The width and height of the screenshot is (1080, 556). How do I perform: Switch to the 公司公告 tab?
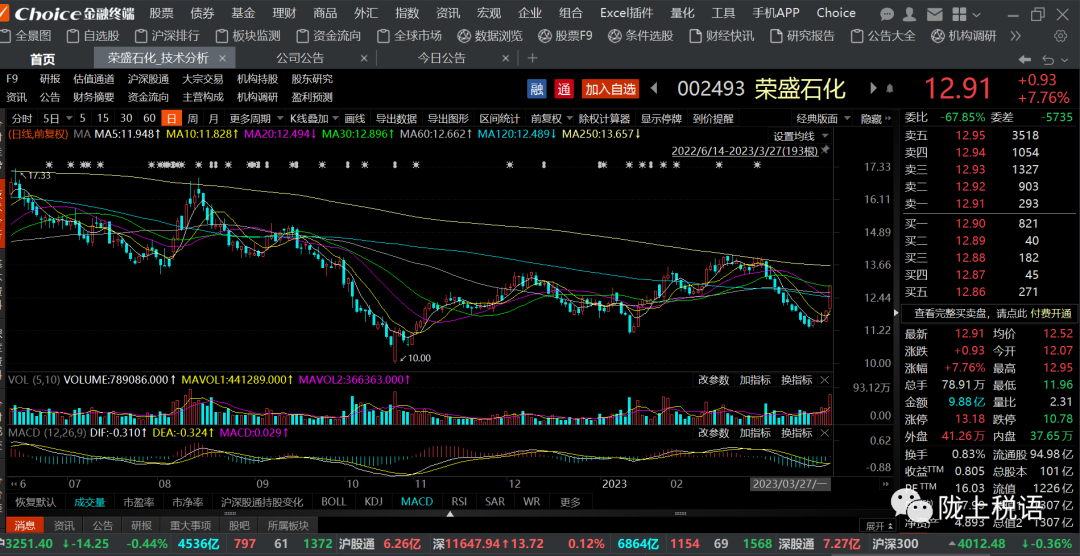(x=300, y=59)
